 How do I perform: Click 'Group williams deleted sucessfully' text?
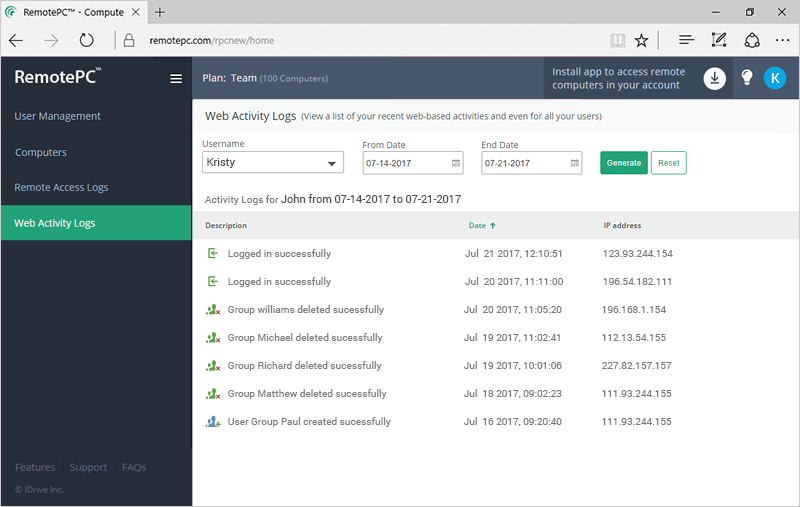tap(306, 309)
